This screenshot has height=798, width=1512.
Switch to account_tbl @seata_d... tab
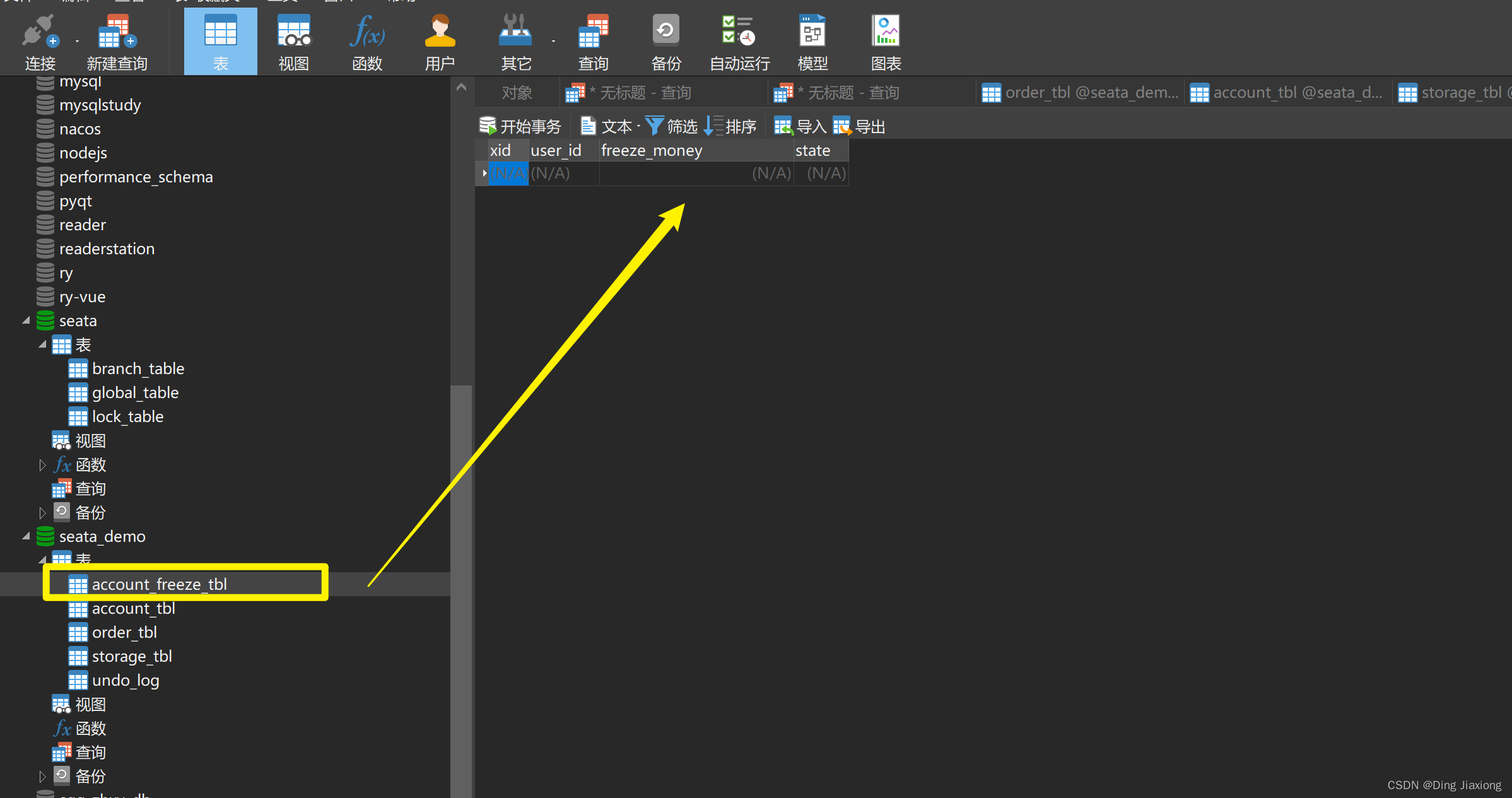click(x=1288, y=93)
